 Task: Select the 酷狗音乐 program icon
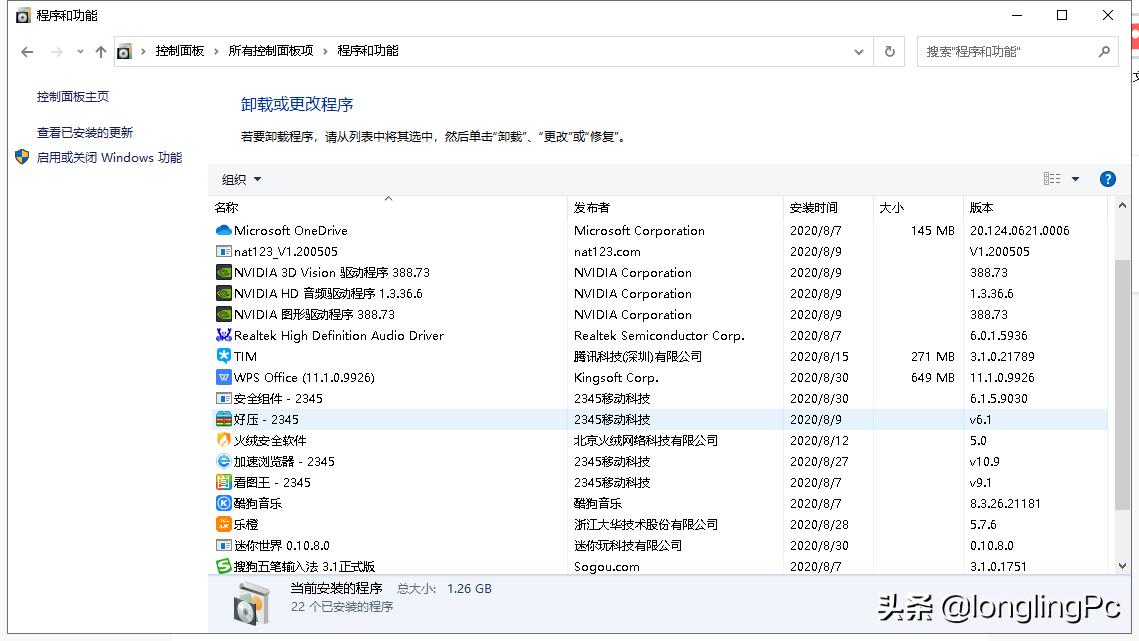point(222,503)
